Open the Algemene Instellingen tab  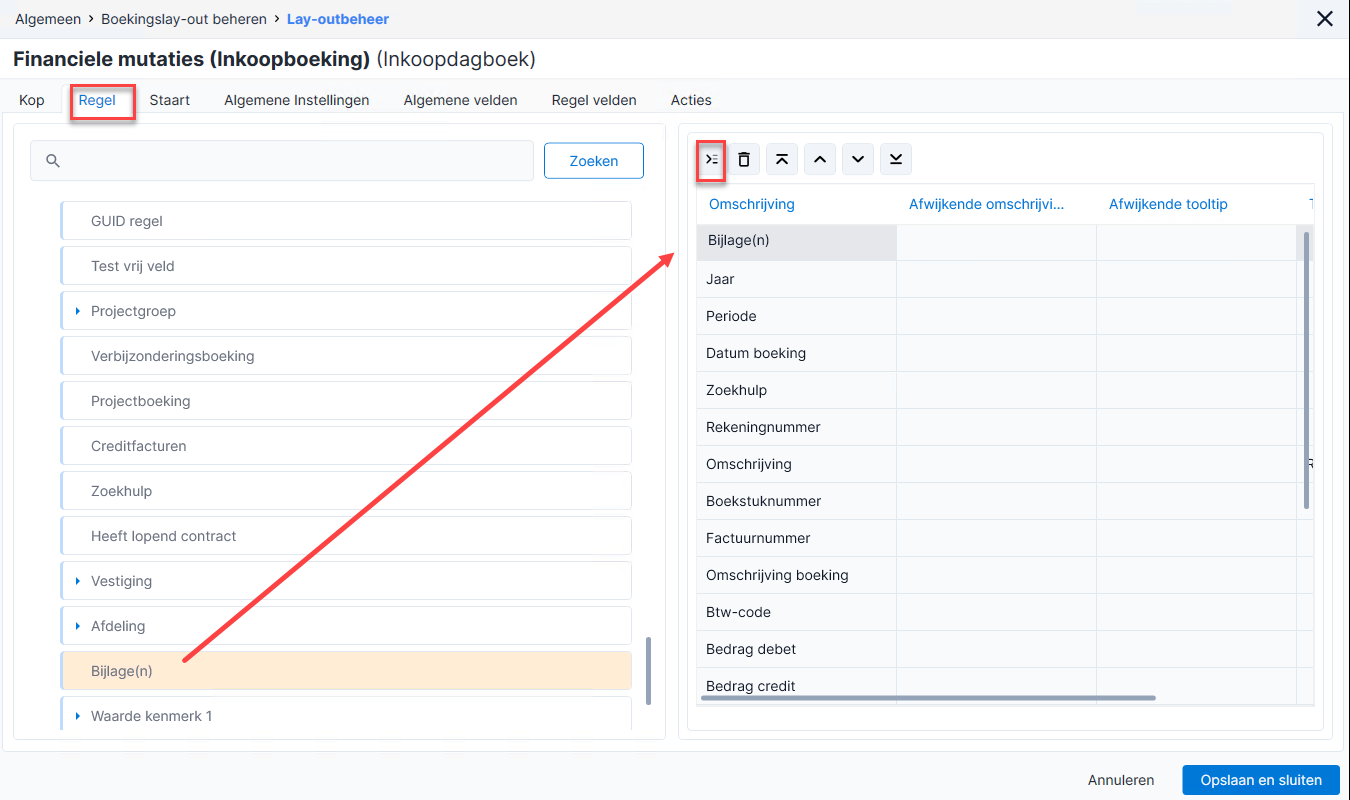click(297, 100)
